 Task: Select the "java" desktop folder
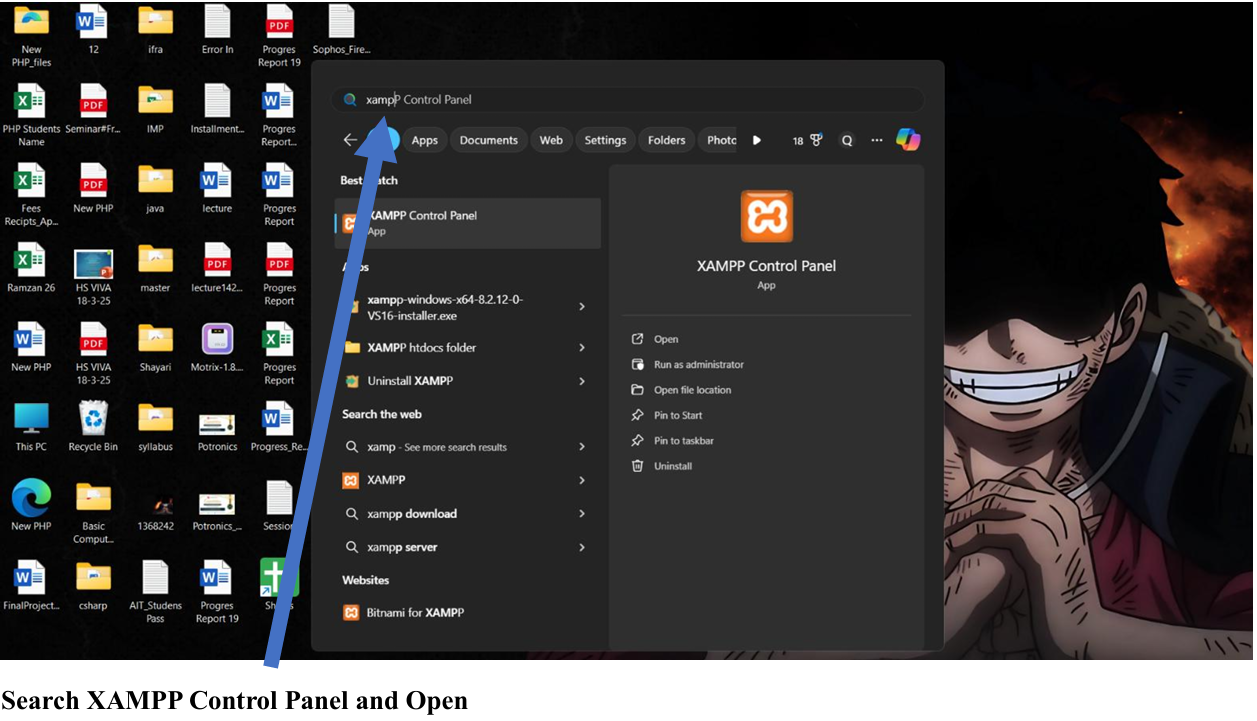(x=155, y=188)
